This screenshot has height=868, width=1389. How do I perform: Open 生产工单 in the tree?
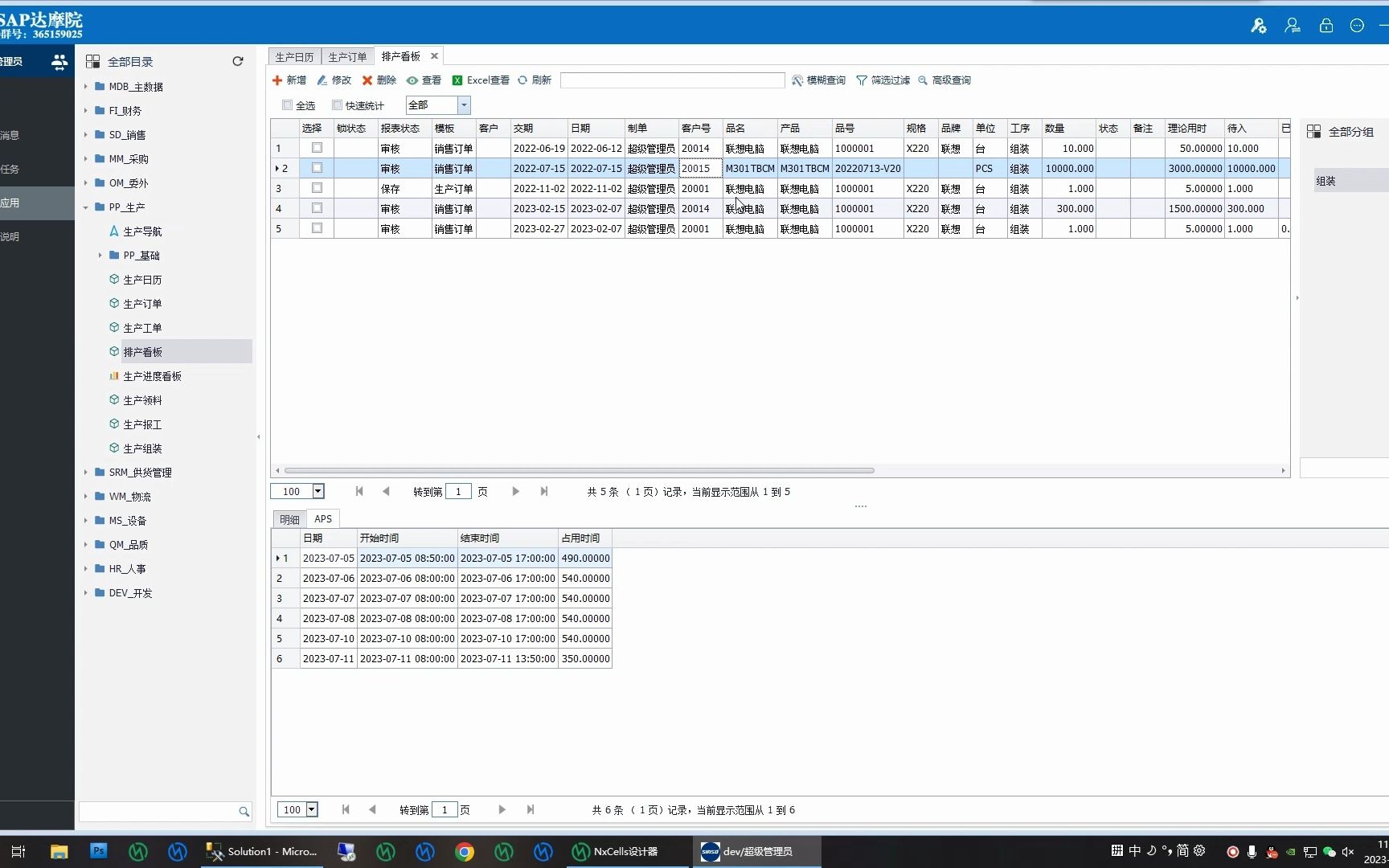point(142,328)
